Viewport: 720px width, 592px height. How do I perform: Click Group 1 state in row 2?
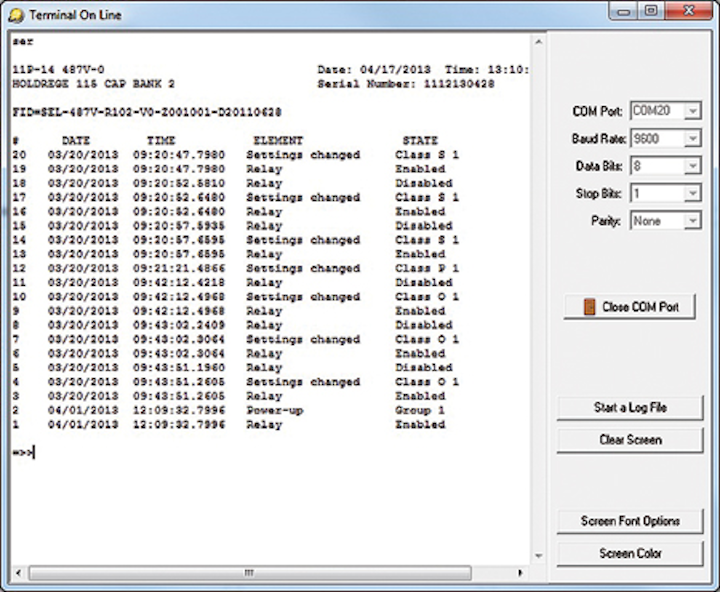coord(420,411)
